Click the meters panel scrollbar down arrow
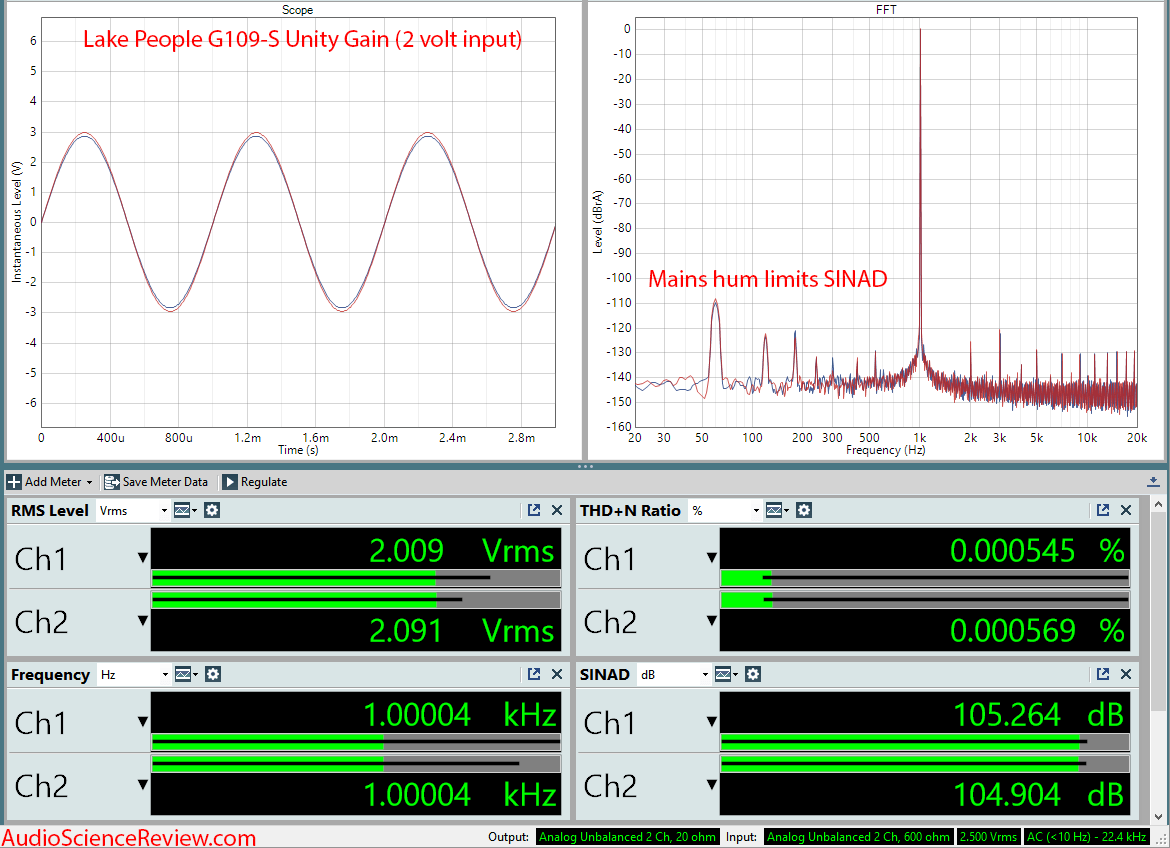 [1158, 817]
